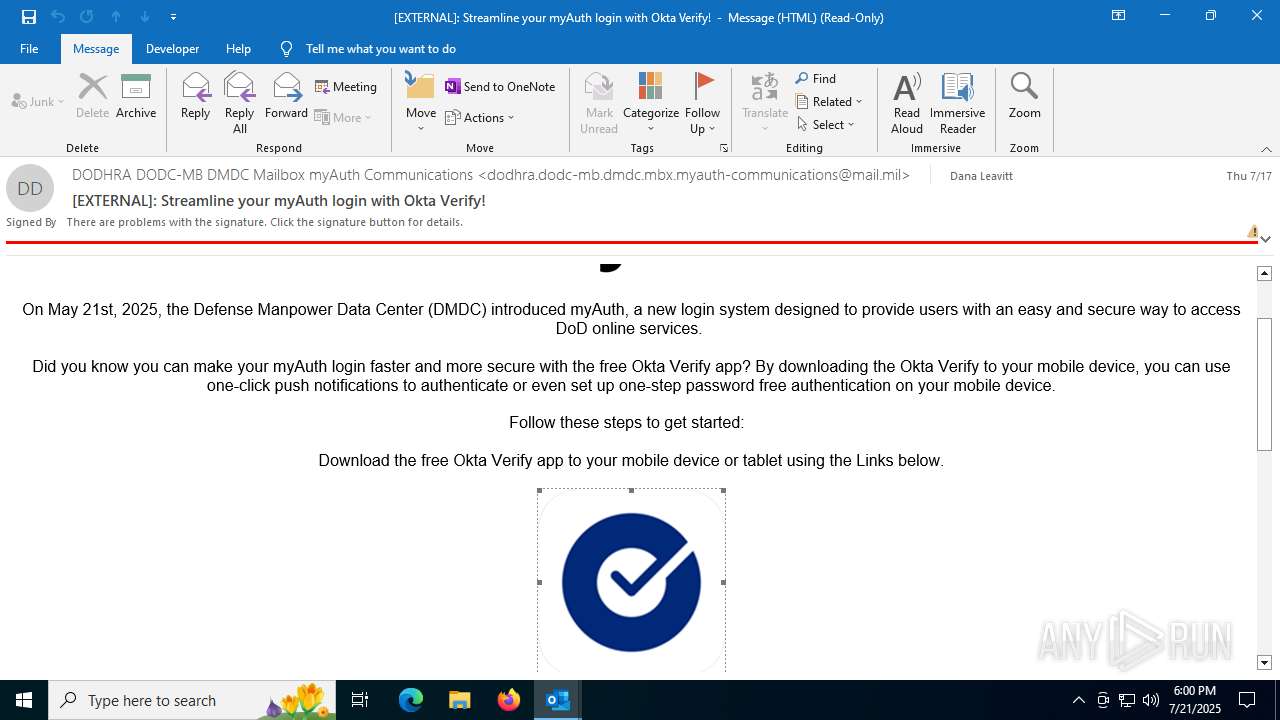Screen dimensions: 1280x720
Task: Click the Thu 7/17 received date
Action: click(1249, 176)
